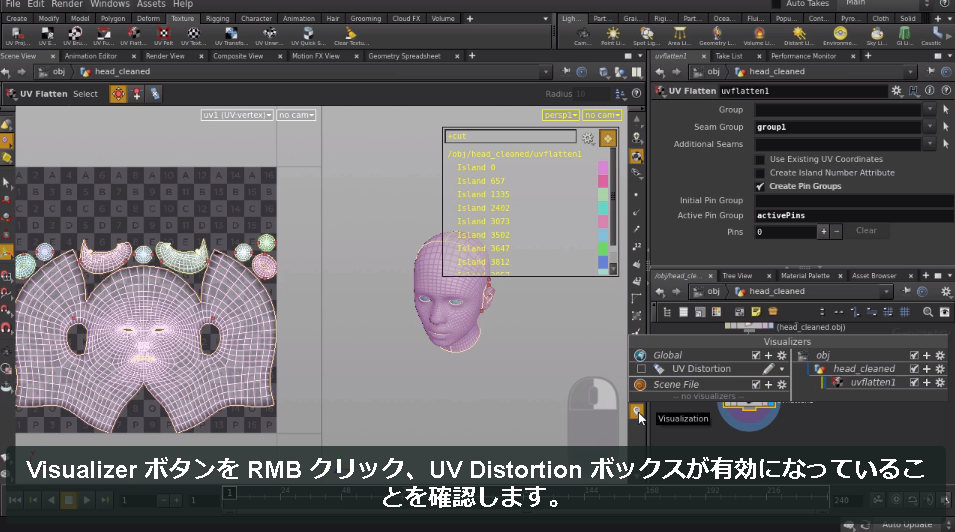Click the Clear pins button

click(866, 231)
